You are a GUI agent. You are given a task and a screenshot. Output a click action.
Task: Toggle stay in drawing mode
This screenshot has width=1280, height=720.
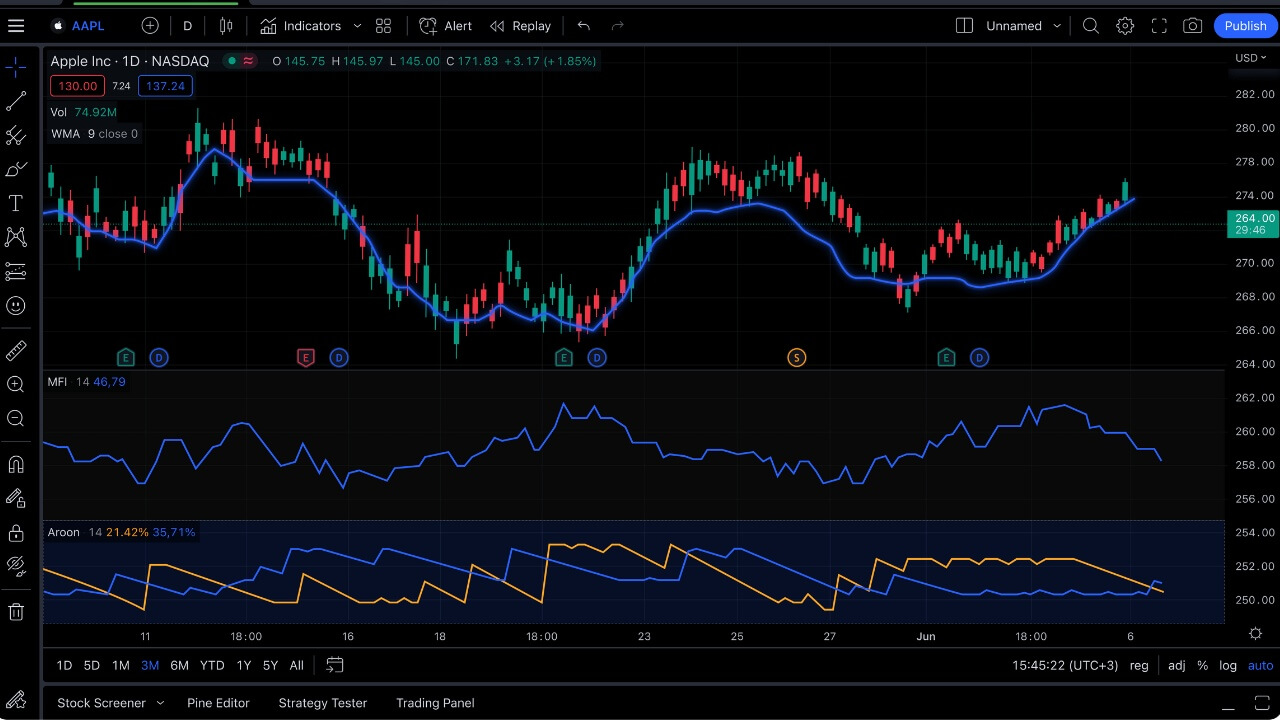(x=16, y=498)
